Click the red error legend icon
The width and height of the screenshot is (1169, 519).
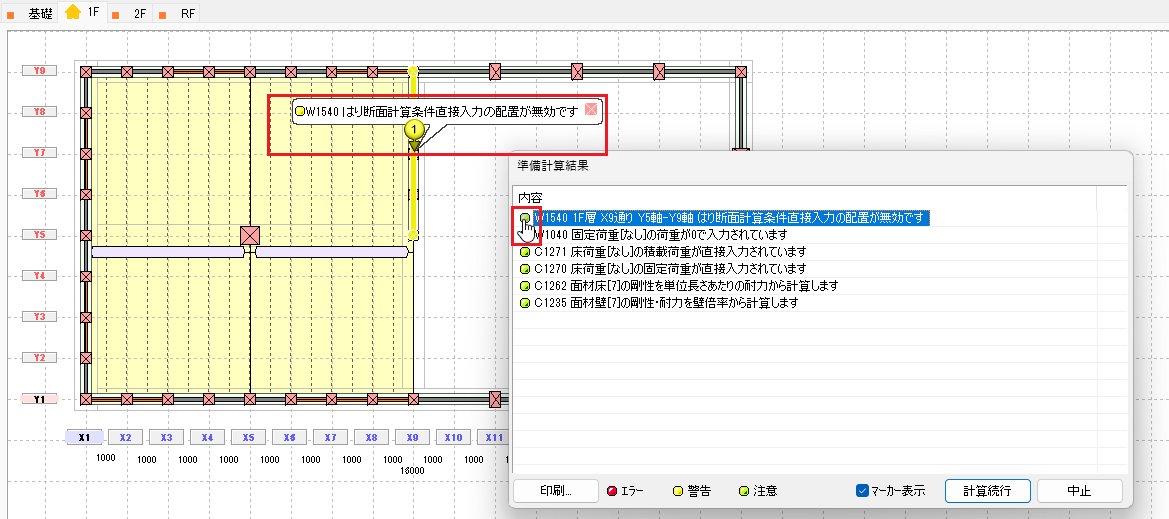(612, 491)
